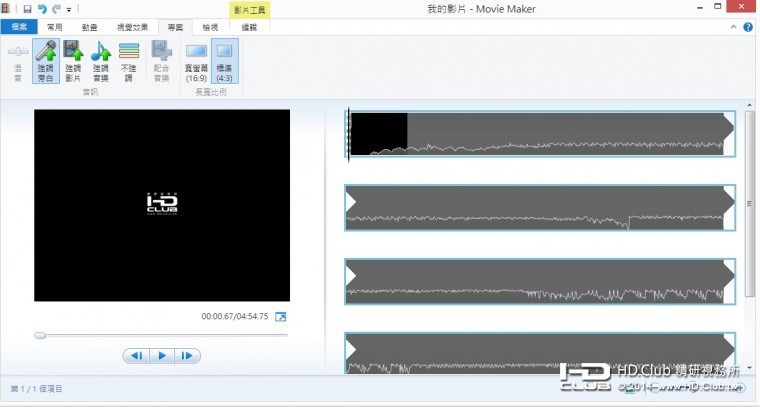760x407 pixels.
Task: Set aspect ratio to 寬螢幕 (16:9)
Action: 196,62
